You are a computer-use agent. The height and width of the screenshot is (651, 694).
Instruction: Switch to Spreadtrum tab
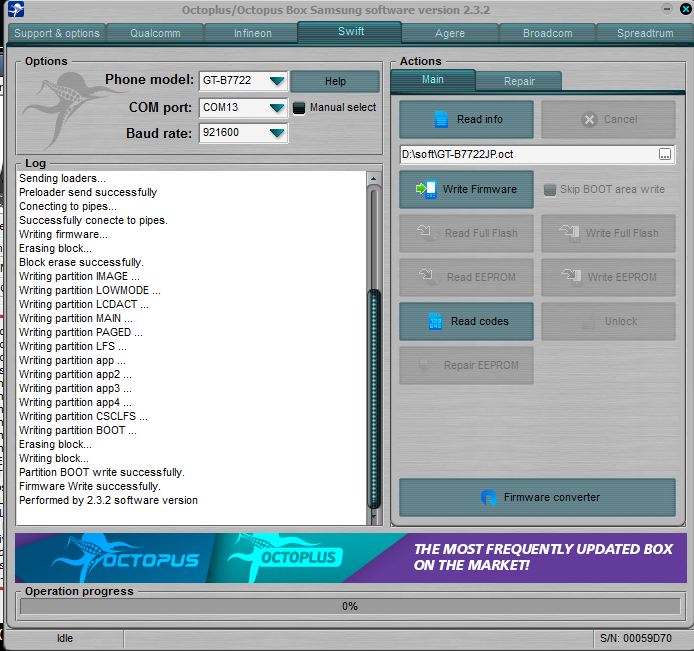pos(645,33)
